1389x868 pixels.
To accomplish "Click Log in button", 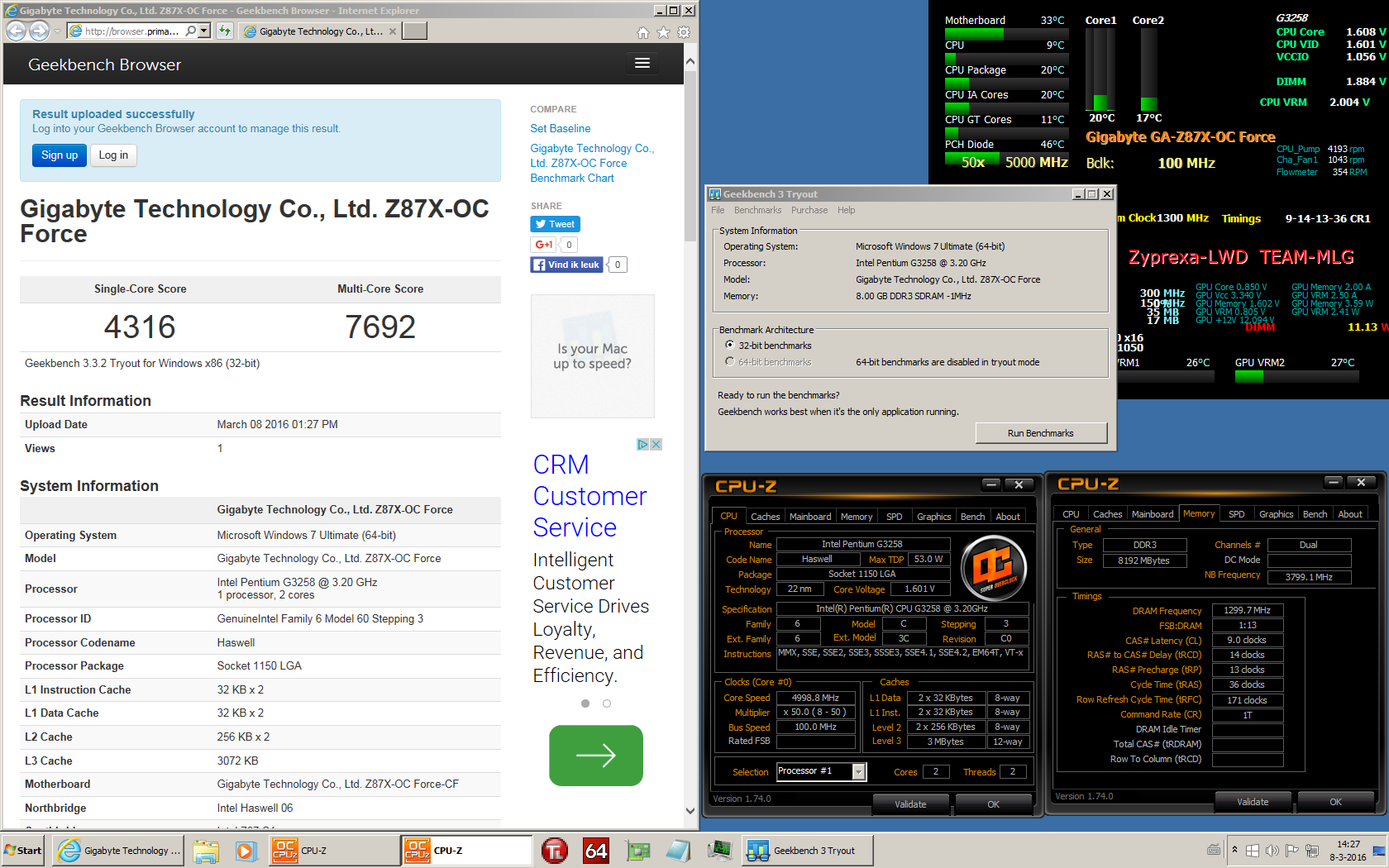I will click(113, 155).
